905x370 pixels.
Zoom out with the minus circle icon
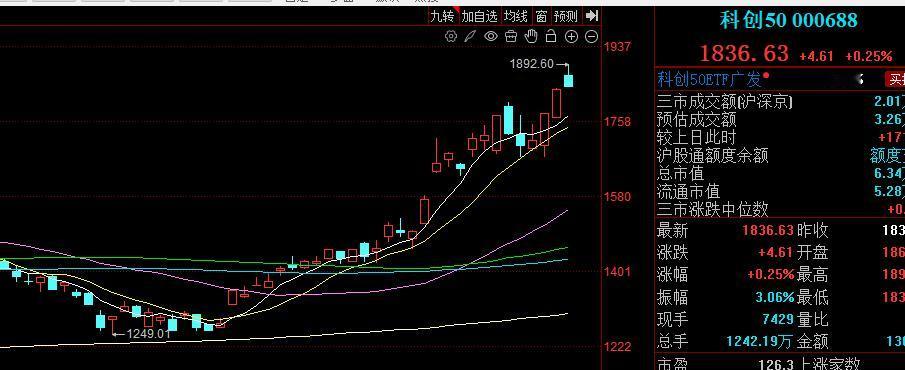592,36
